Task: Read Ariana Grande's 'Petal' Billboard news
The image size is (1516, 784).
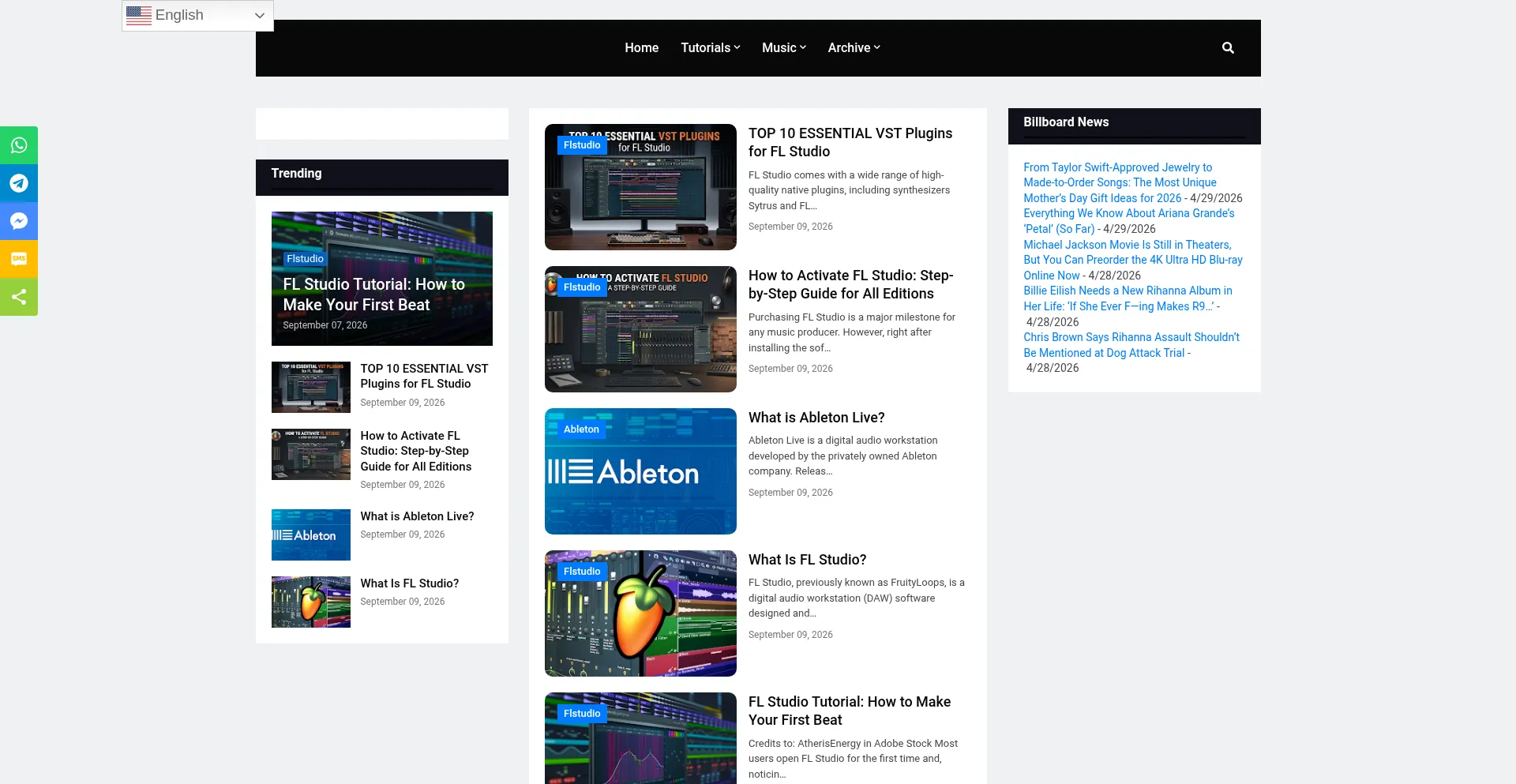Action: (1129, 221)
